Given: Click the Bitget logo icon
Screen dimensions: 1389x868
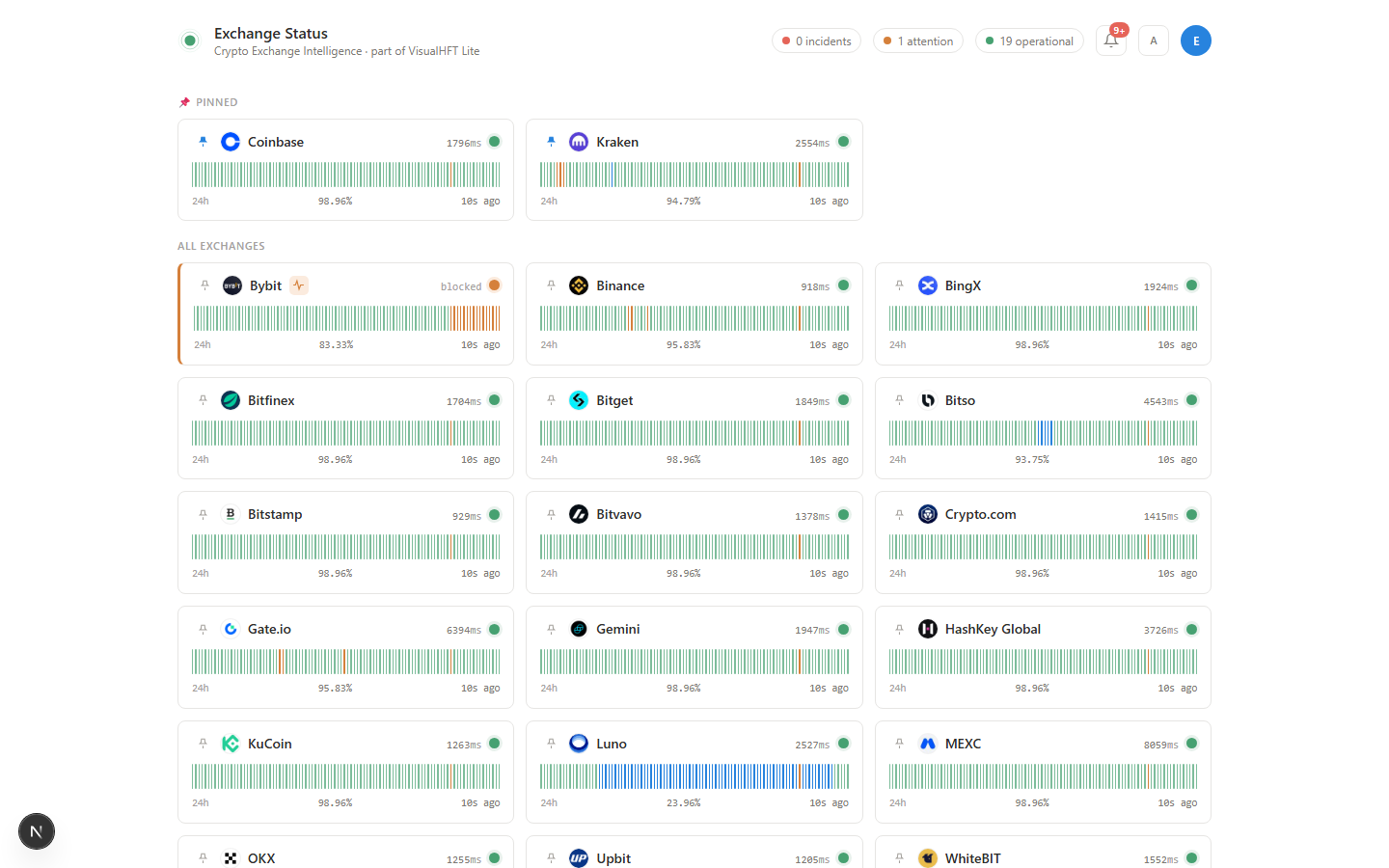Looking at the screenshot, I should point(579,400).
